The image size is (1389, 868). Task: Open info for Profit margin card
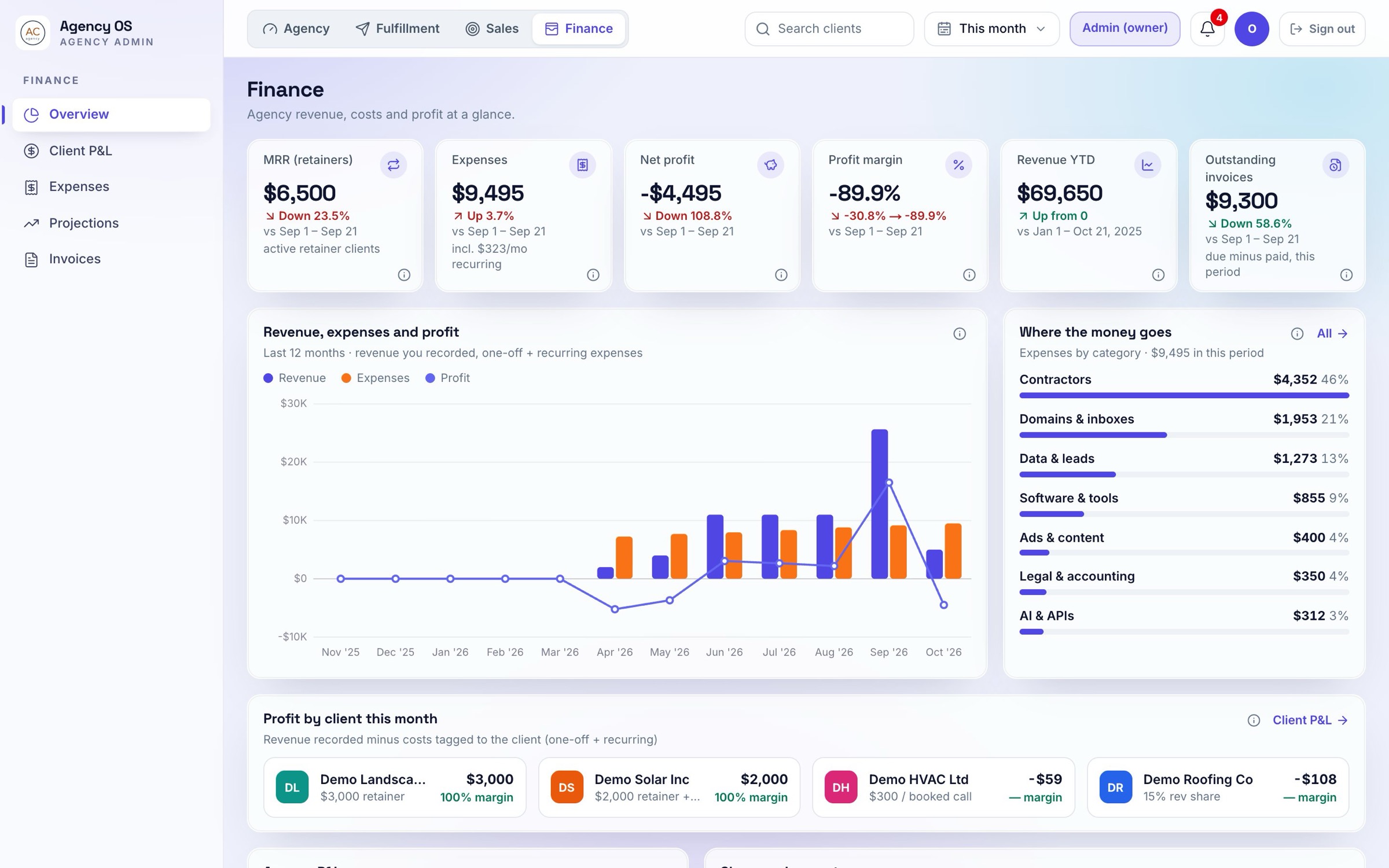coord(969,275)
